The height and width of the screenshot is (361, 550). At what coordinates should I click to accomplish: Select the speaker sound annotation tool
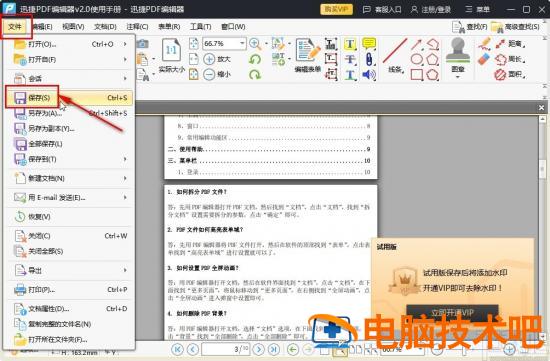tap(369, 74)
